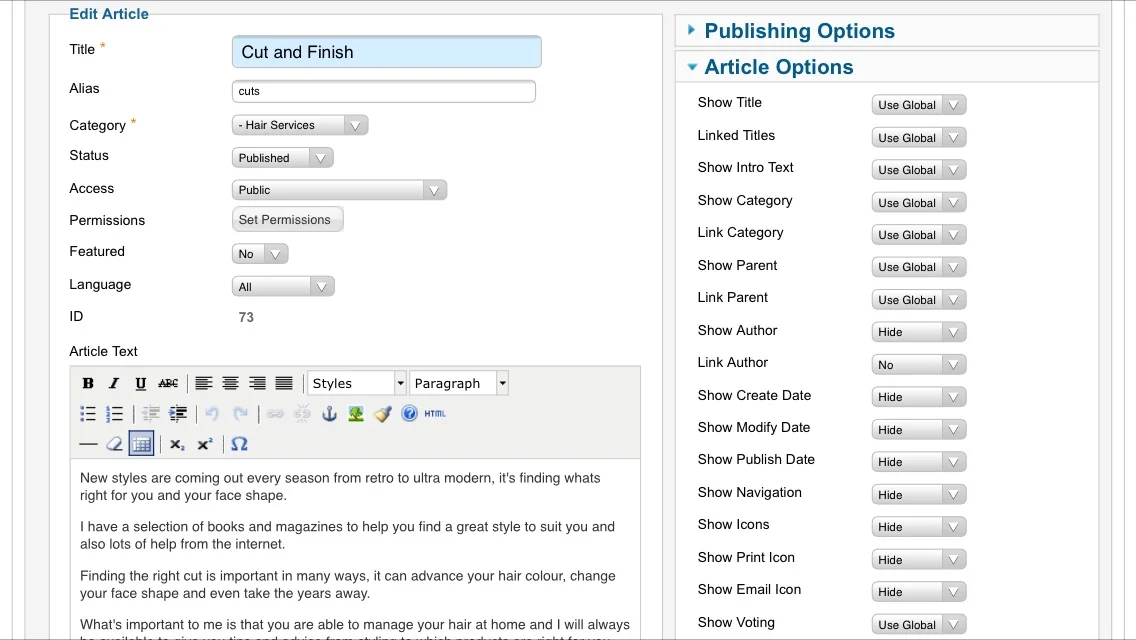
Task: Open the insert image tool
Action: (x=356, y=414)
